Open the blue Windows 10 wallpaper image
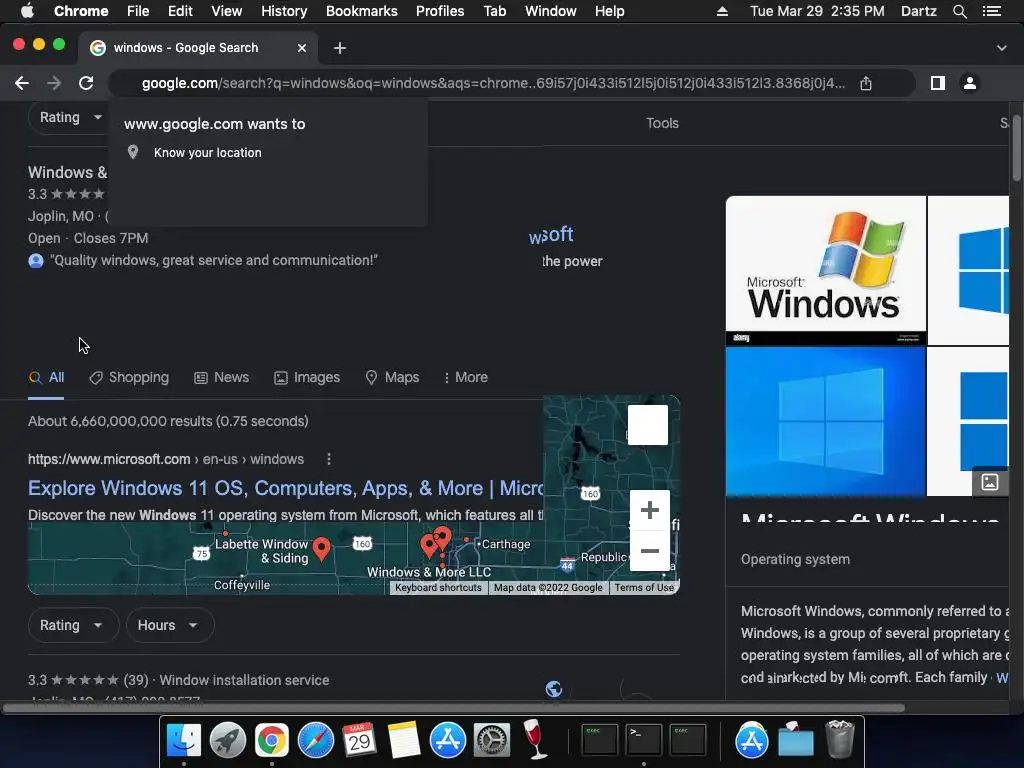Viewport: 1024px width, 768px height. [825, 421]
